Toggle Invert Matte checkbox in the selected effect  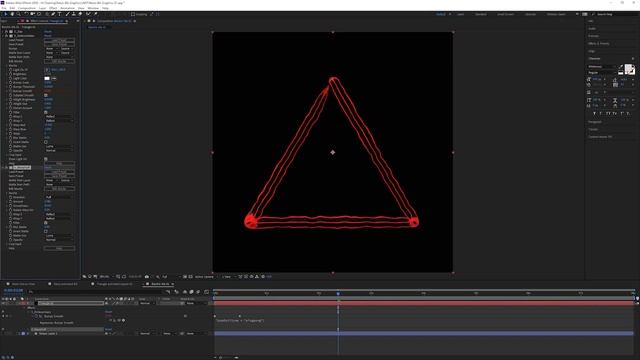click(46, 231)
